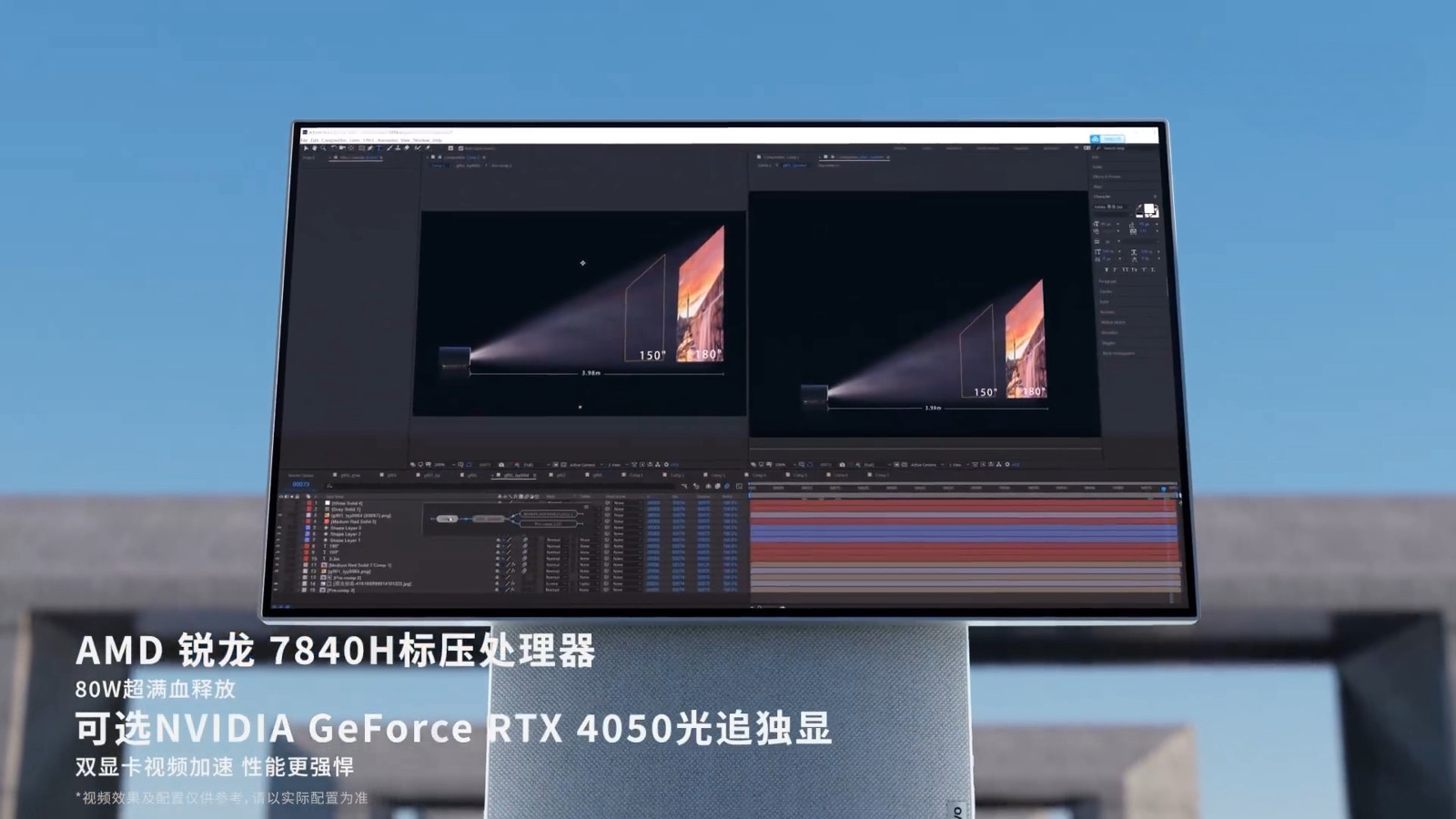Click the Draft 3D timeline switch
Image resolution: width=1456 pixels, height=819 pixels.
click(x=696, y=486)
